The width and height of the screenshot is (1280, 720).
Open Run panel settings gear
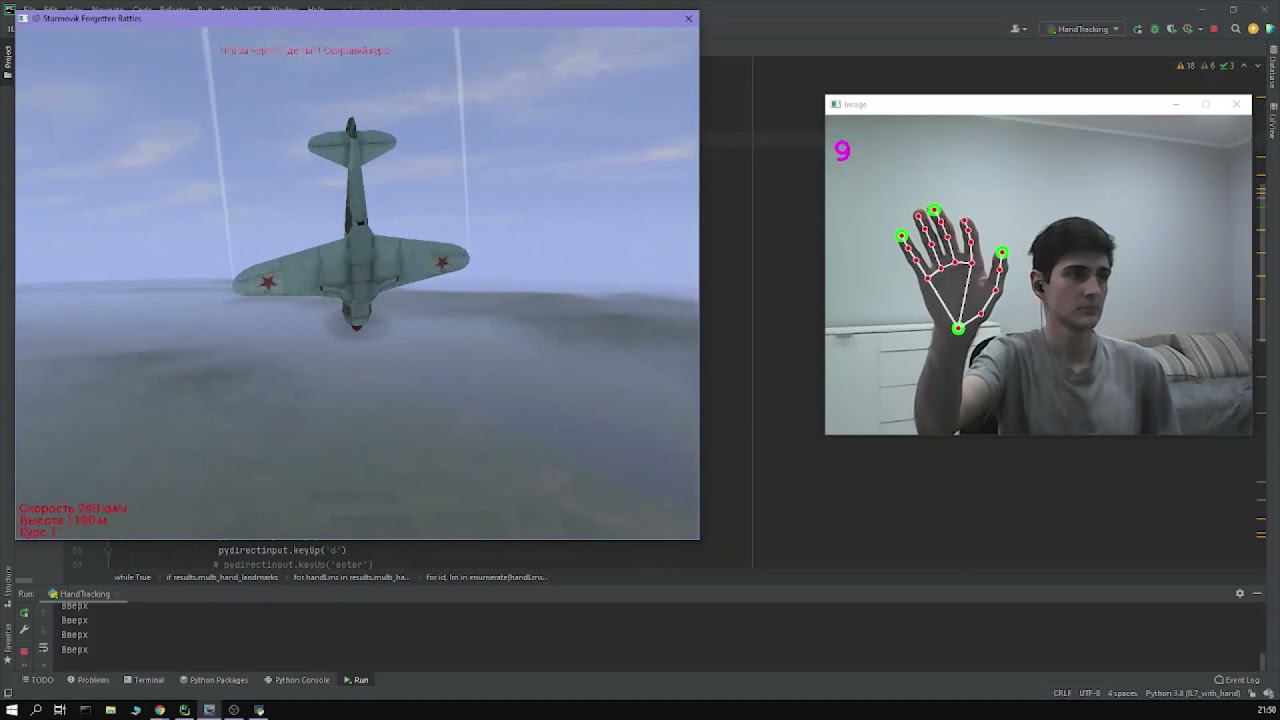click(1240, 593)
